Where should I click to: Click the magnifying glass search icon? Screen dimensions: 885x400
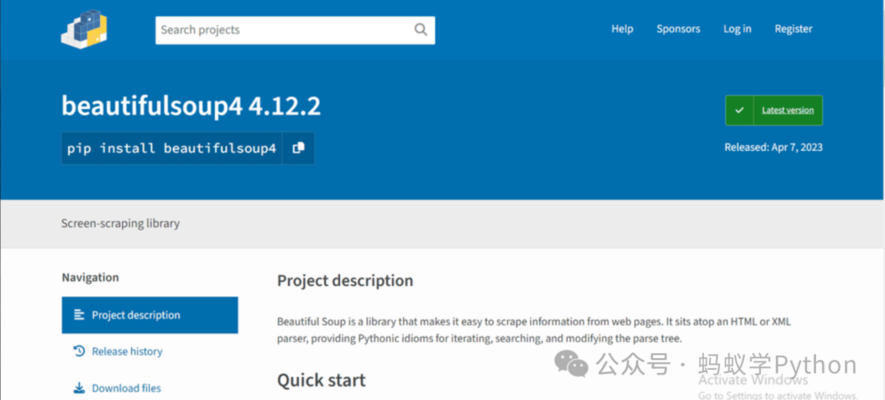pos(422,30)
